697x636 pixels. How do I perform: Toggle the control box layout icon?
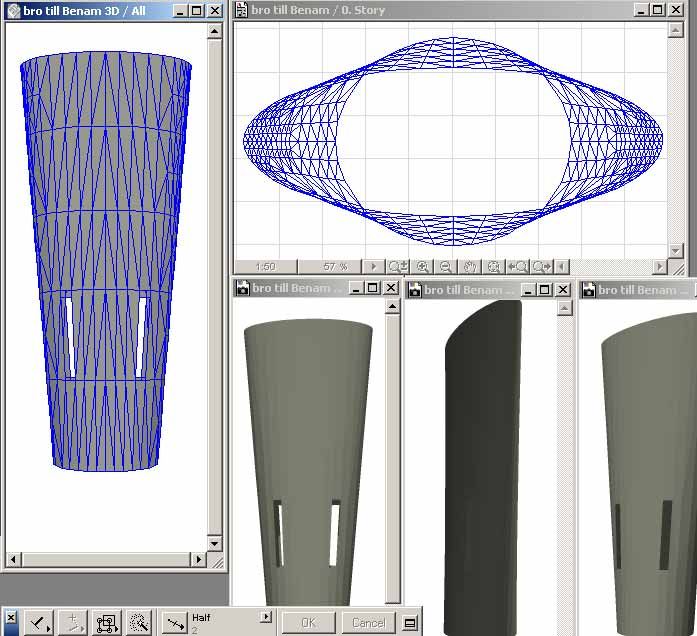(410, 623)
